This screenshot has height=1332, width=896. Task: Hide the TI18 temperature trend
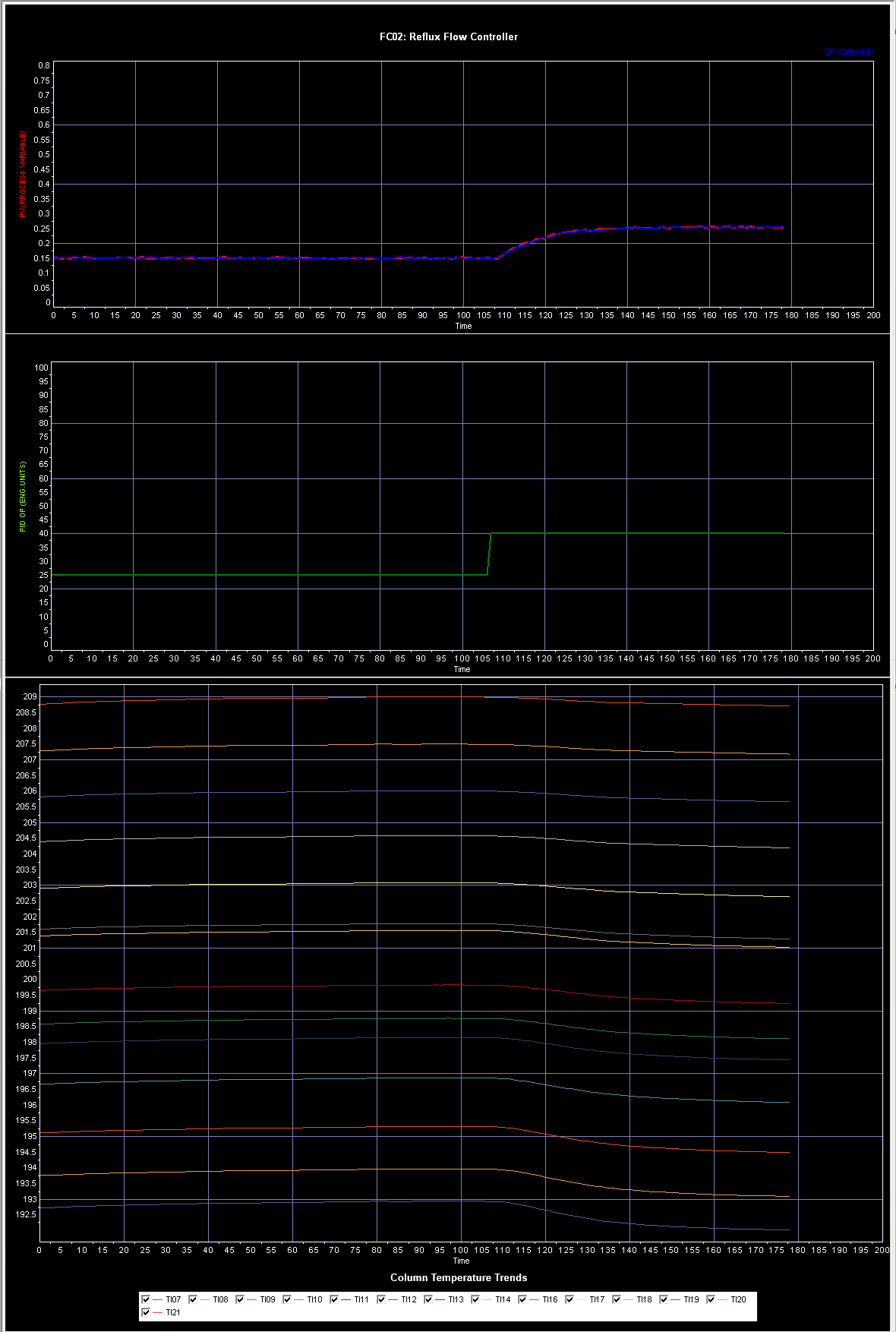[x=617, y=1299]
